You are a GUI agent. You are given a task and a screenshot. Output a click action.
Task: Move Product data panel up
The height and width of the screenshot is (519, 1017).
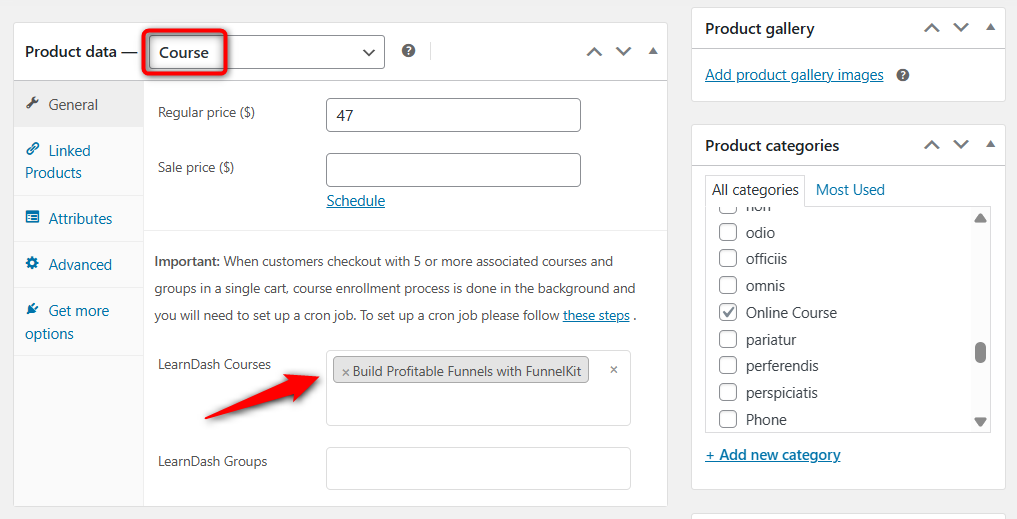(x=594, y=51)
